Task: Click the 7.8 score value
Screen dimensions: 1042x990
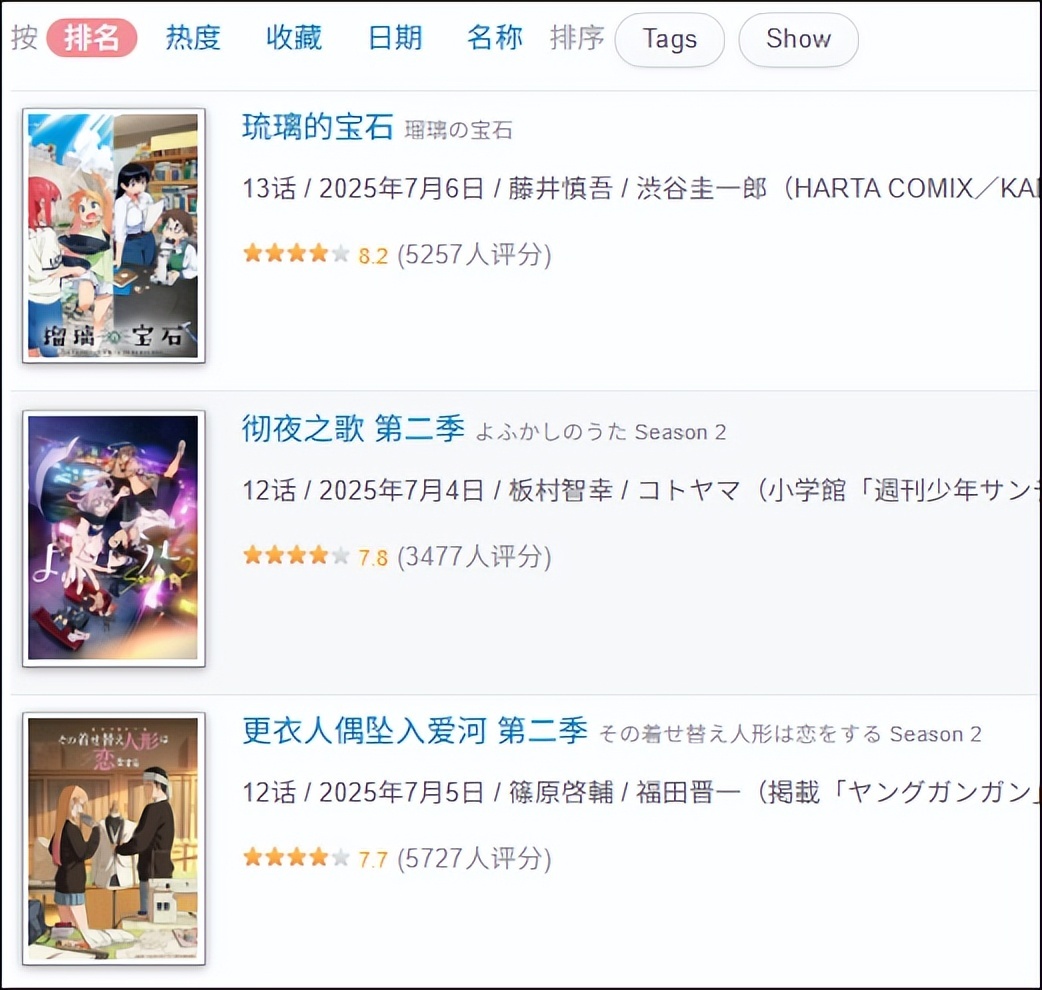Action: pos(373,557)
